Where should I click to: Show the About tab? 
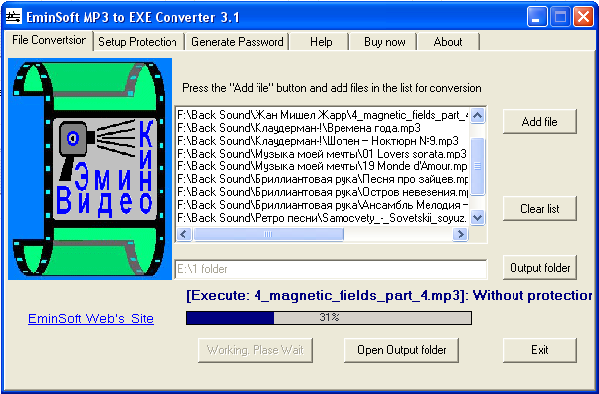[448, 42]
